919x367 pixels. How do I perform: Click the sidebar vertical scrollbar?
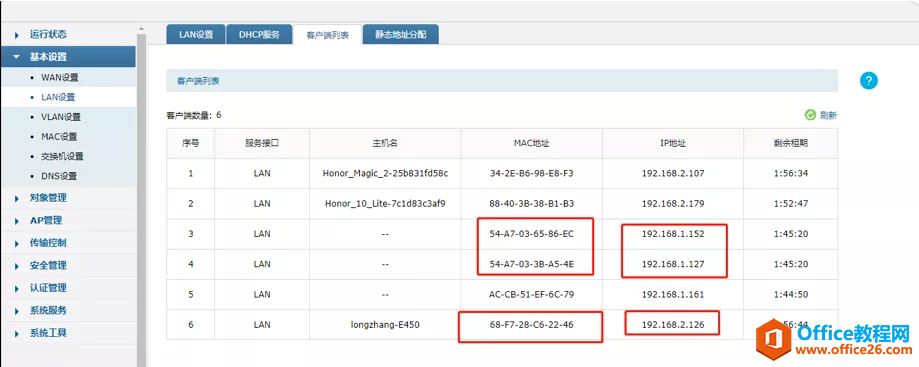pos(141,199)
